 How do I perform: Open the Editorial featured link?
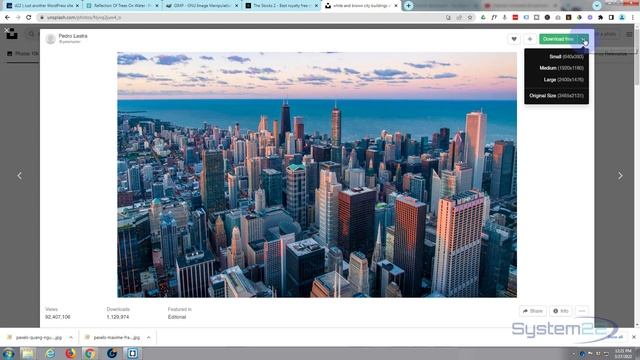pyautogui.click(x=177, y=317)
